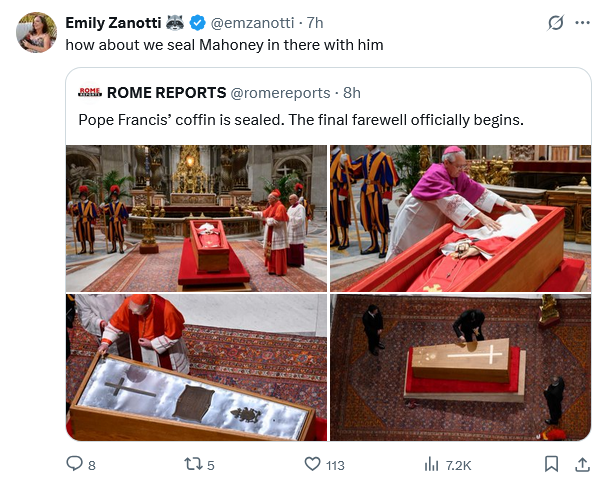Open the quoted ROME REPORTS account name
This screenshot has height=486, width=609.
coord(166,93)
